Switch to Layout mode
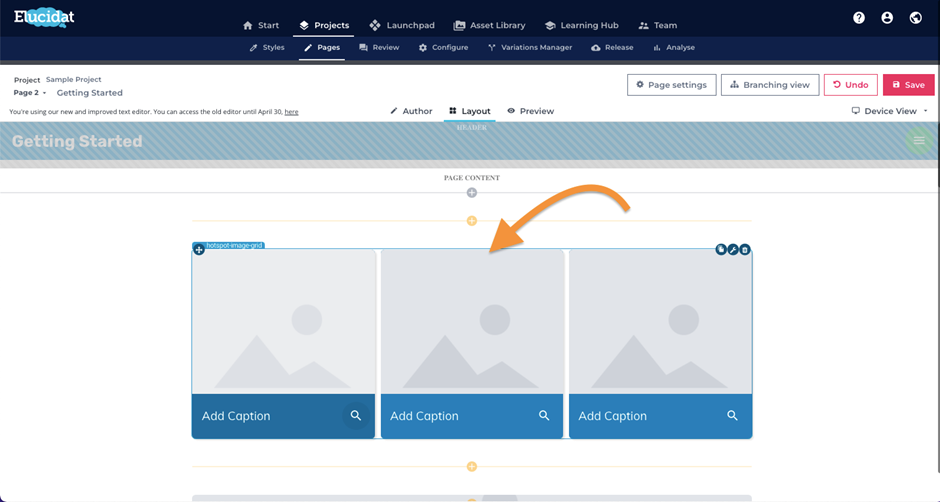This screenshot has width=940, height=502. pos(469,111)
